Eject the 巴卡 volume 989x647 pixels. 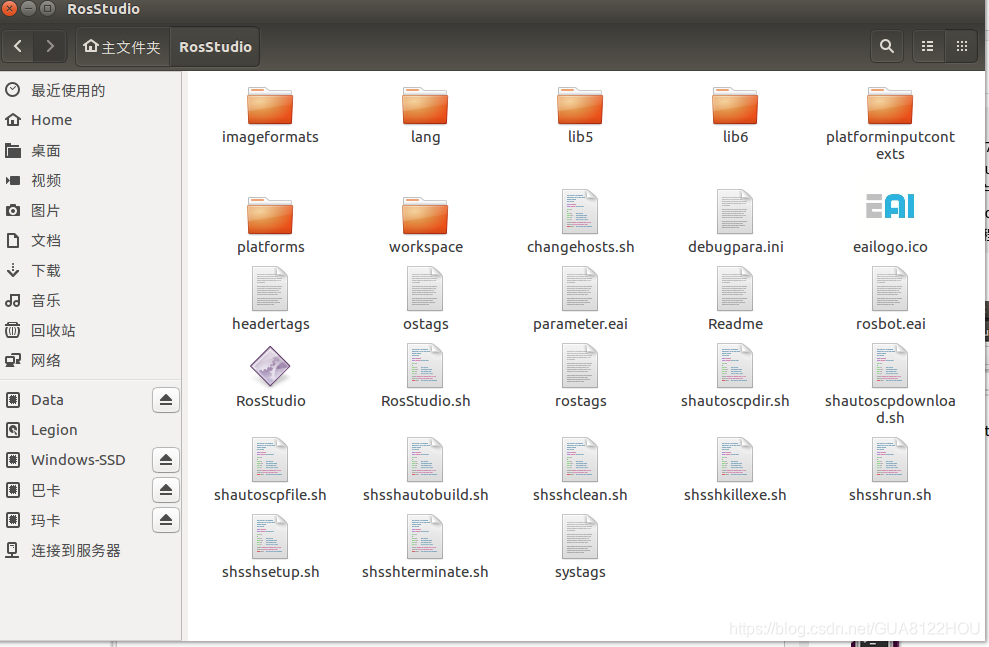pos(166,490)
